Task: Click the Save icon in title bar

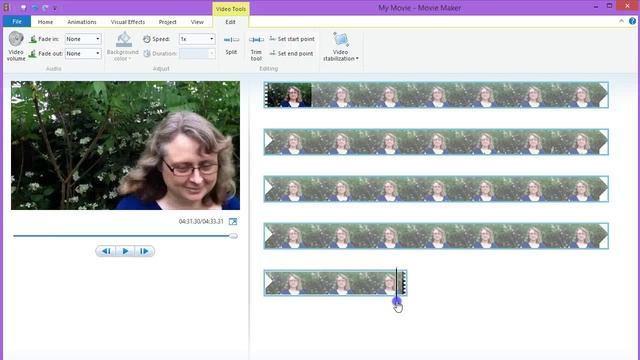Action: click(x=23, y=8)
